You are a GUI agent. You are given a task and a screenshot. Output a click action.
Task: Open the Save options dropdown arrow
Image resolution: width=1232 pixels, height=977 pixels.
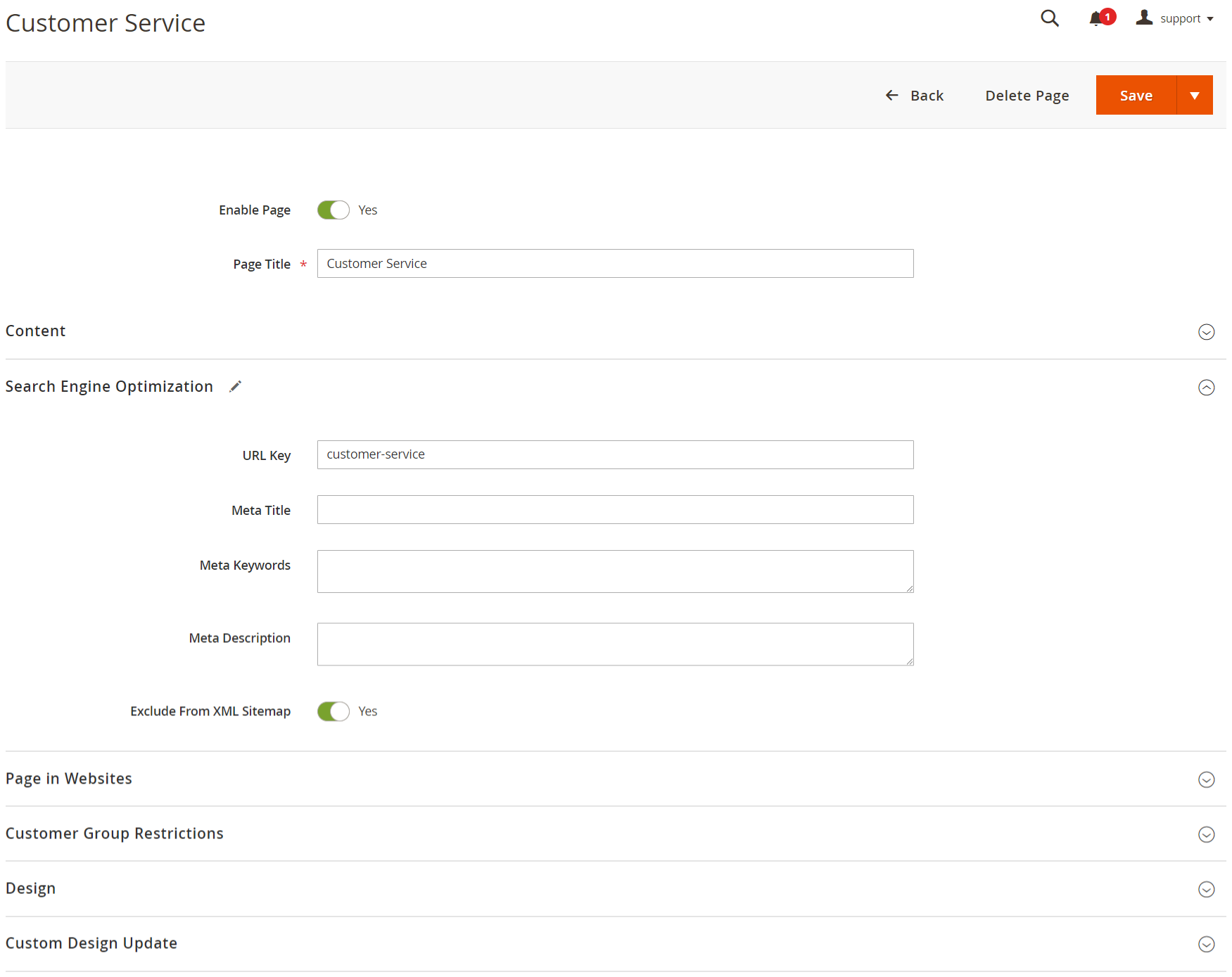tap(1195, 95)
